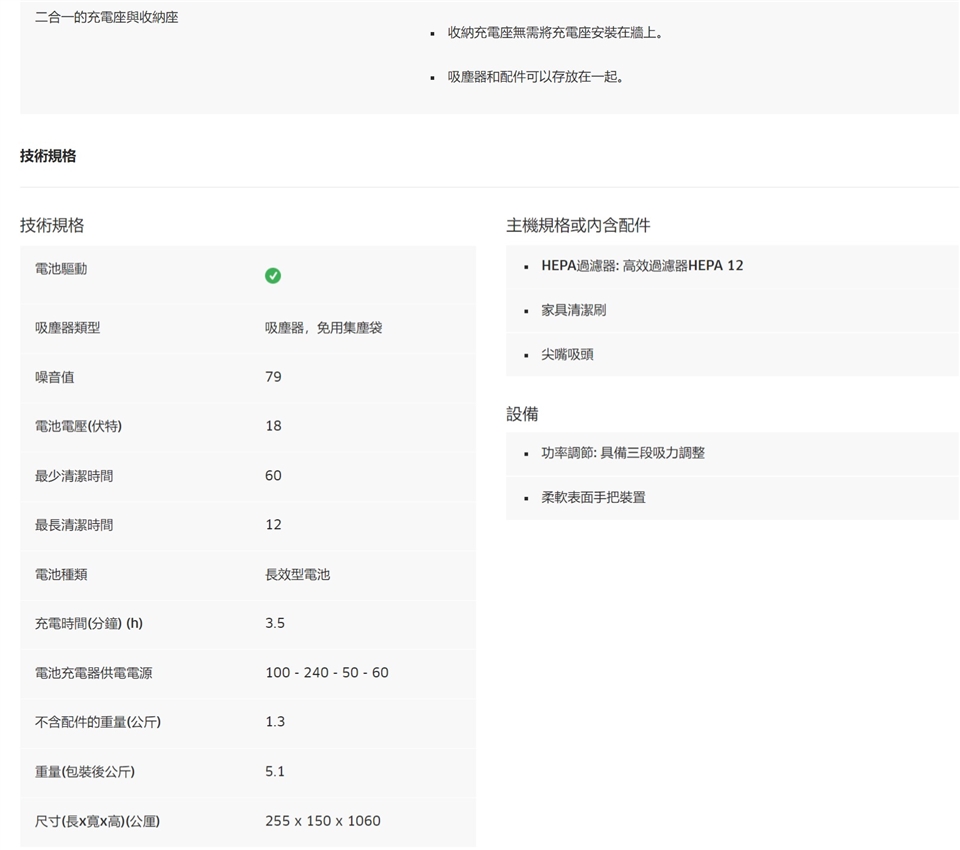Click the 電池電壓(伏特) row label
960x850 pixels.
point(78,426)
